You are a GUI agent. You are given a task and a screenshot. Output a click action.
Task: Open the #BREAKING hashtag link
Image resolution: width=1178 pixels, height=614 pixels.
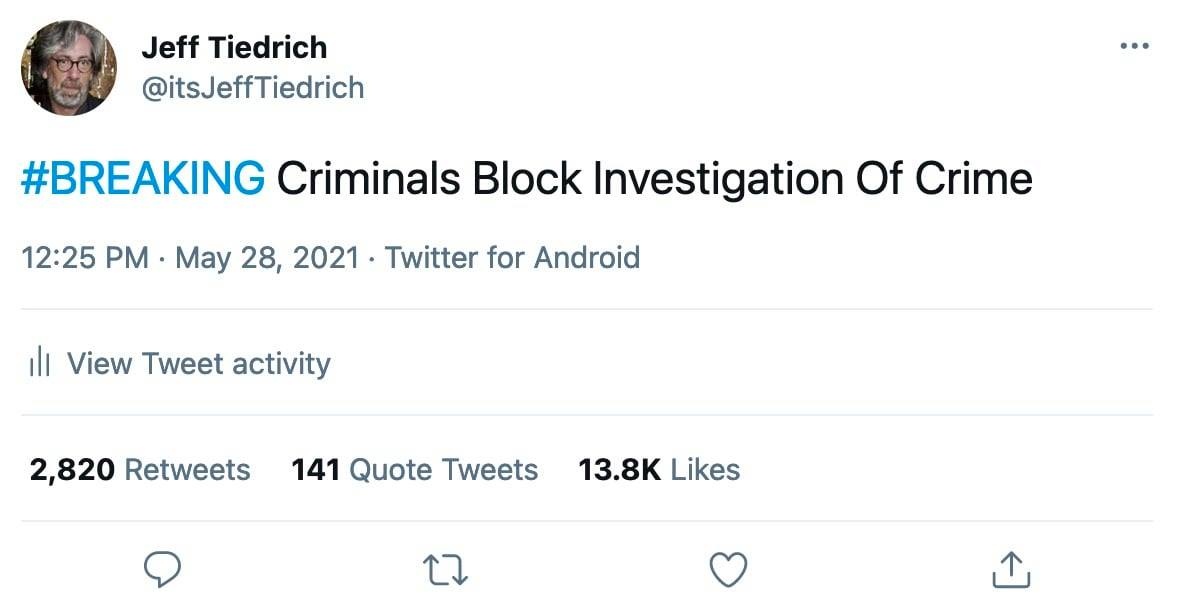click(143, 179)
